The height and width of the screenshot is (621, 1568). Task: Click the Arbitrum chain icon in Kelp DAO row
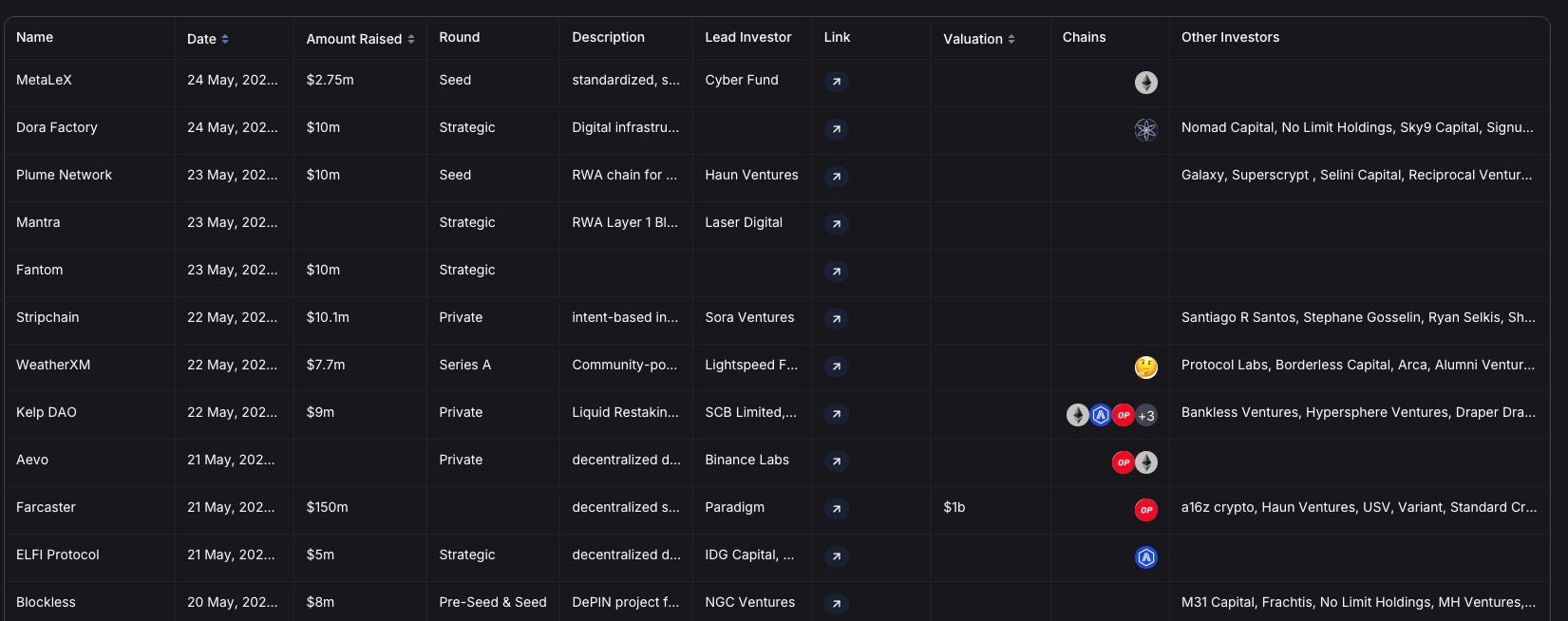click(x=1101, y=415)
